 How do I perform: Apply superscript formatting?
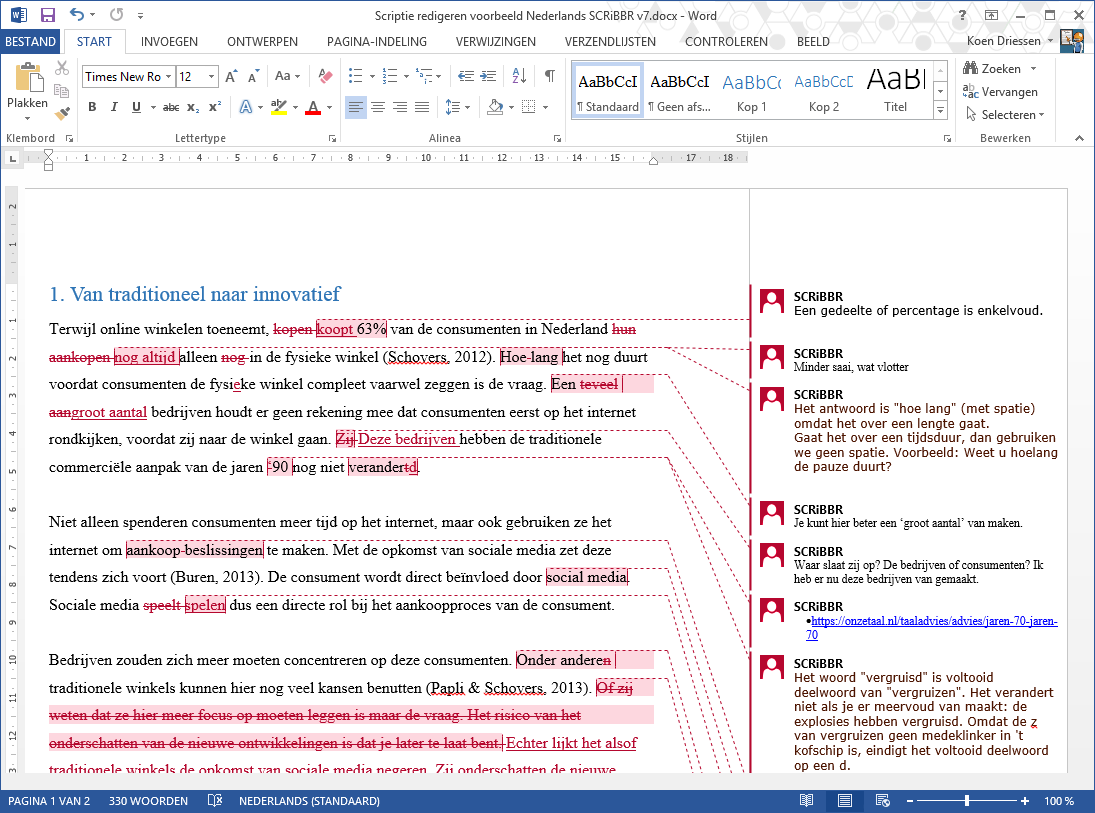(215, 107)
